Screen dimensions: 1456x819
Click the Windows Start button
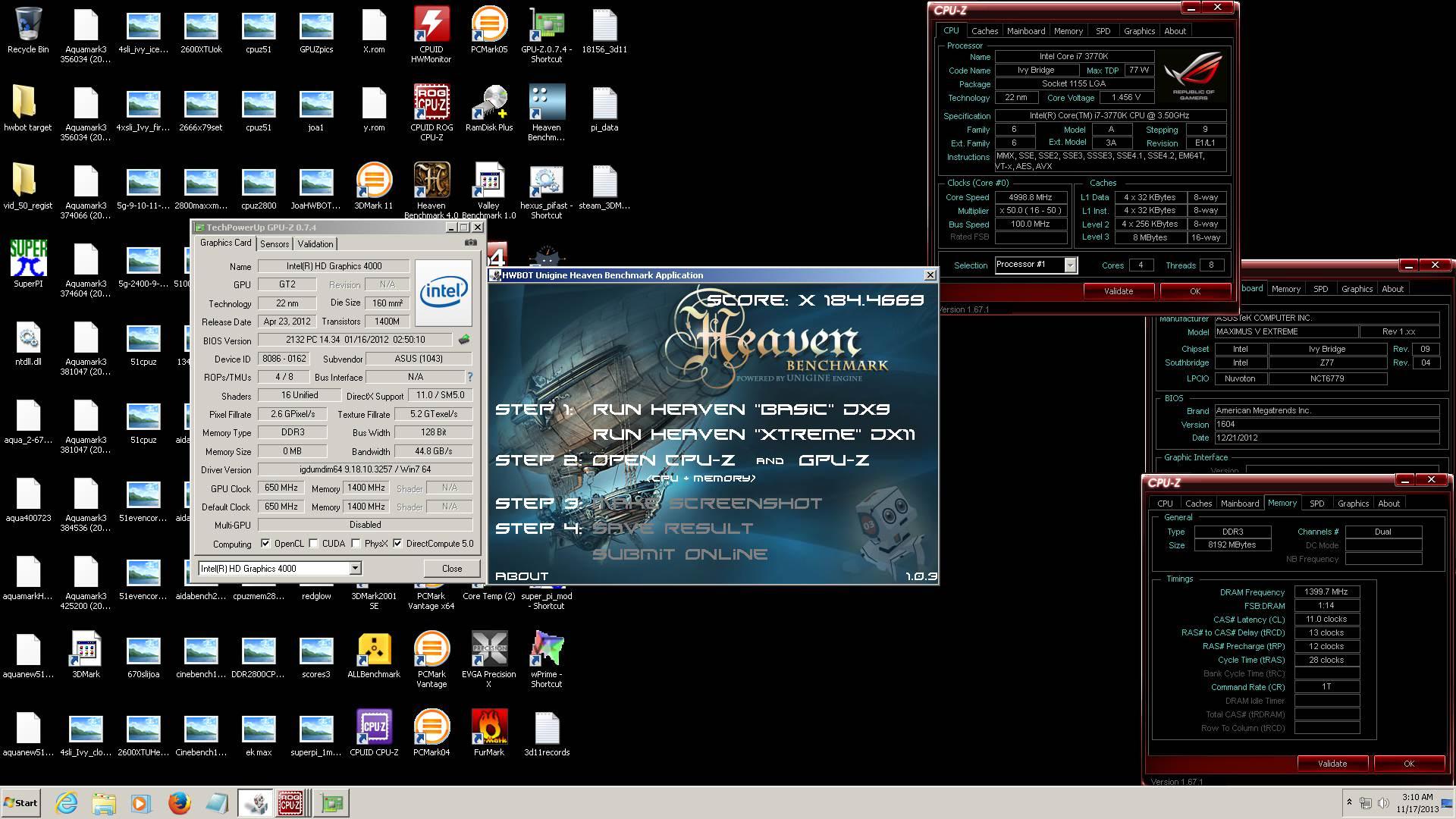pos(21,803)
